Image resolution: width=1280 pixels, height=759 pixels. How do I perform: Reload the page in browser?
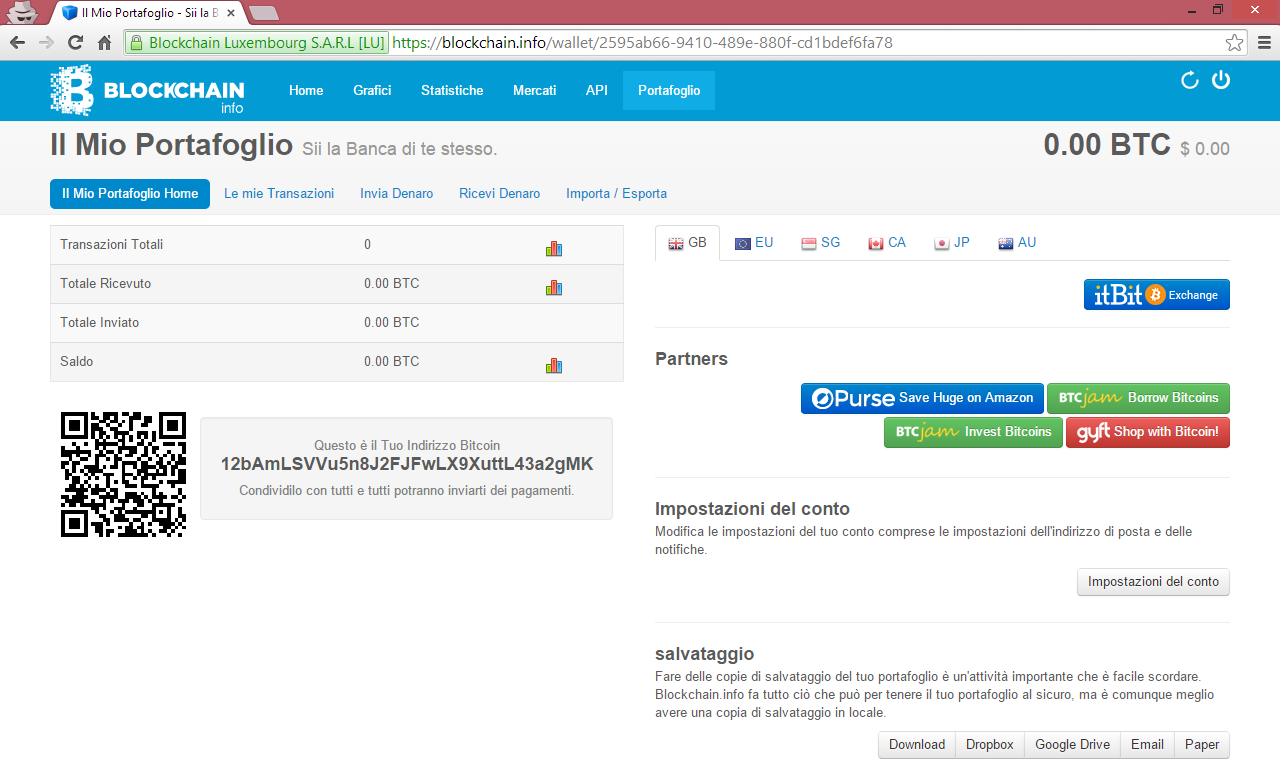point(75,42)
